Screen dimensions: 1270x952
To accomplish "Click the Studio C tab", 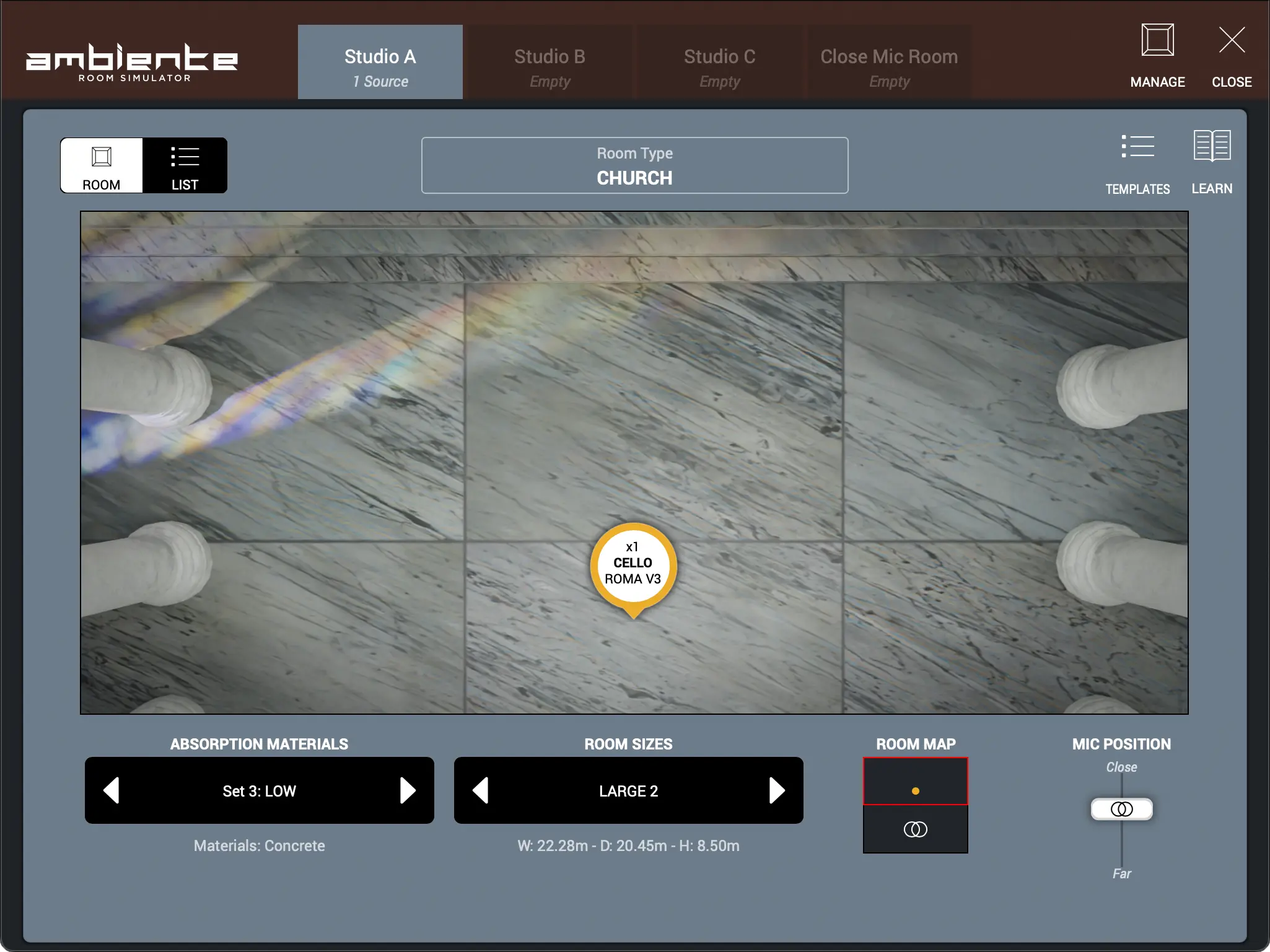I will point(719,63).
